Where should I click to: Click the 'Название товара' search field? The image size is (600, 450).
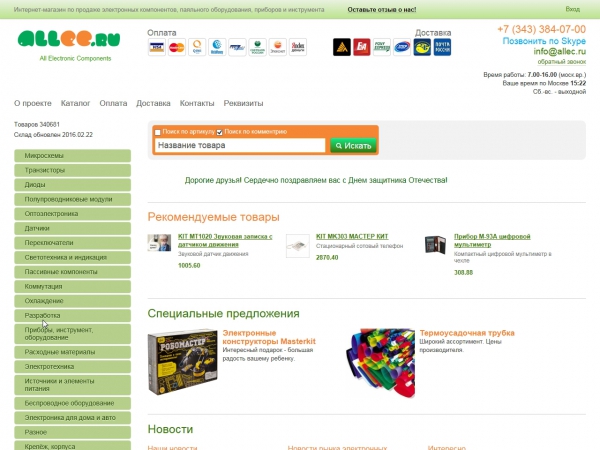click(x=240, y=145)
